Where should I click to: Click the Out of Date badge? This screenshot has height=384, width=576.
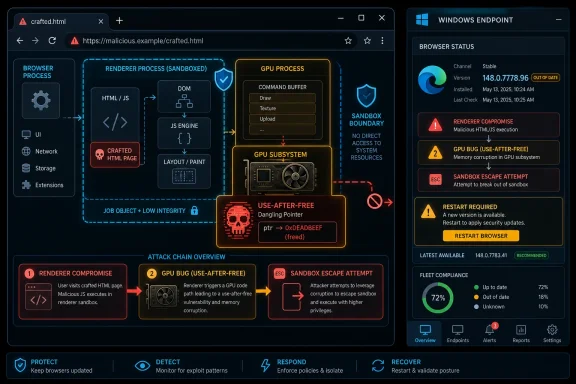point(546,78)
